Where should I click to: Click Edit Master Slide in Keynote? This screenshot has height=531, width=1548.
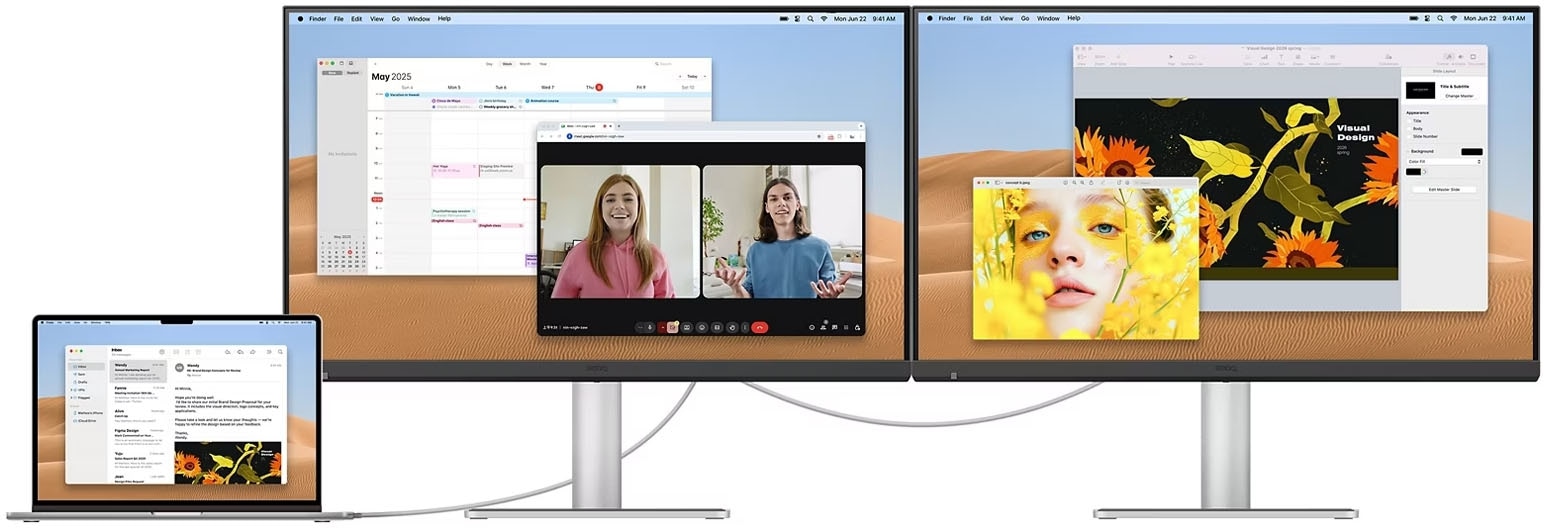[1444, 189]
